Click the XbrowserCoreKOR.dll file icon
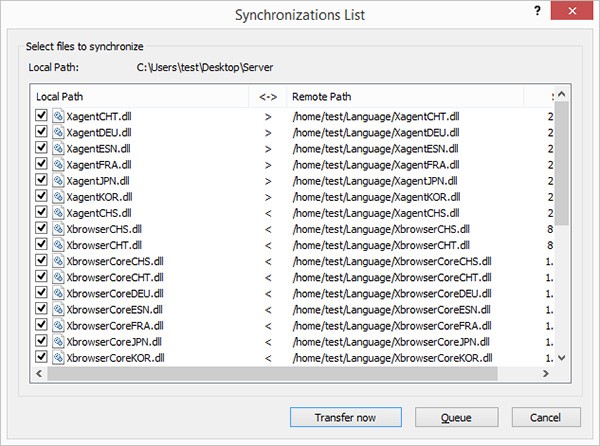Image resolution: width=600 pixels, height=446 pixels. click(57, 357)
